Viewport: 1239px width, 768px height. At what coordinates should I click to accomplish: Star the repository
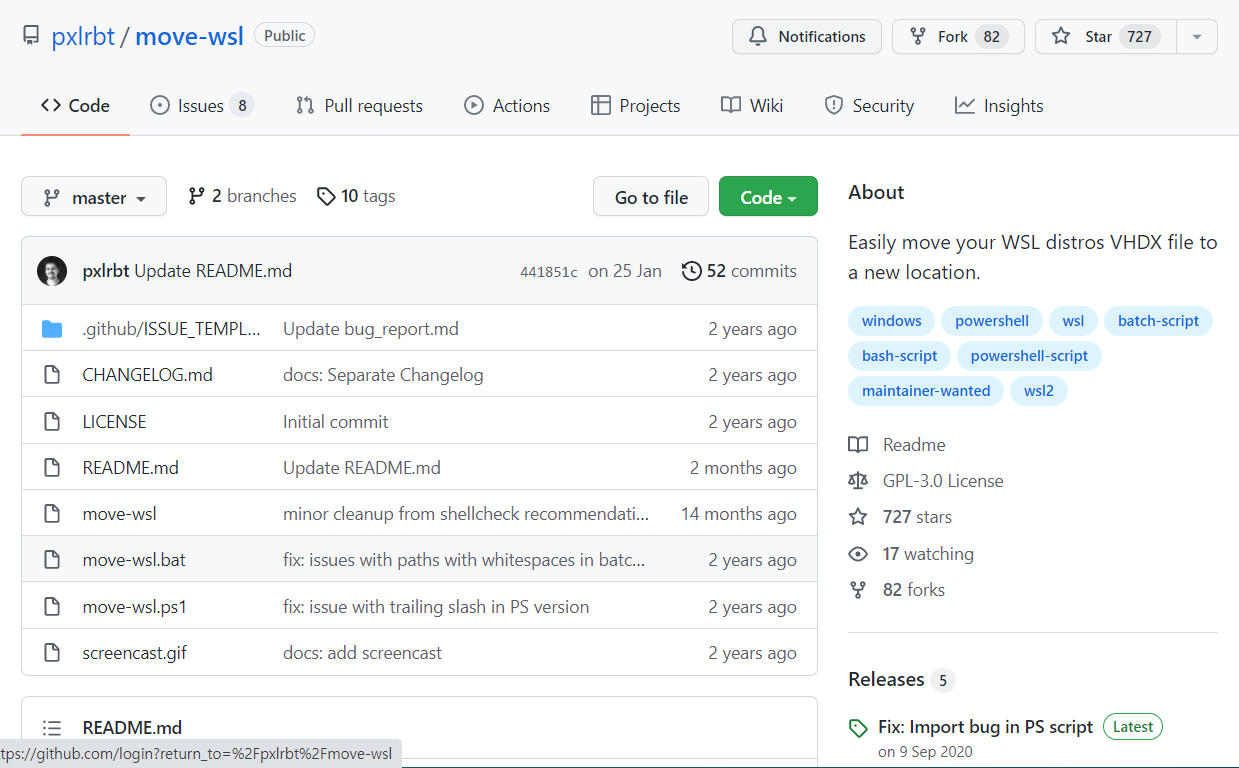tap(1105, 37)
